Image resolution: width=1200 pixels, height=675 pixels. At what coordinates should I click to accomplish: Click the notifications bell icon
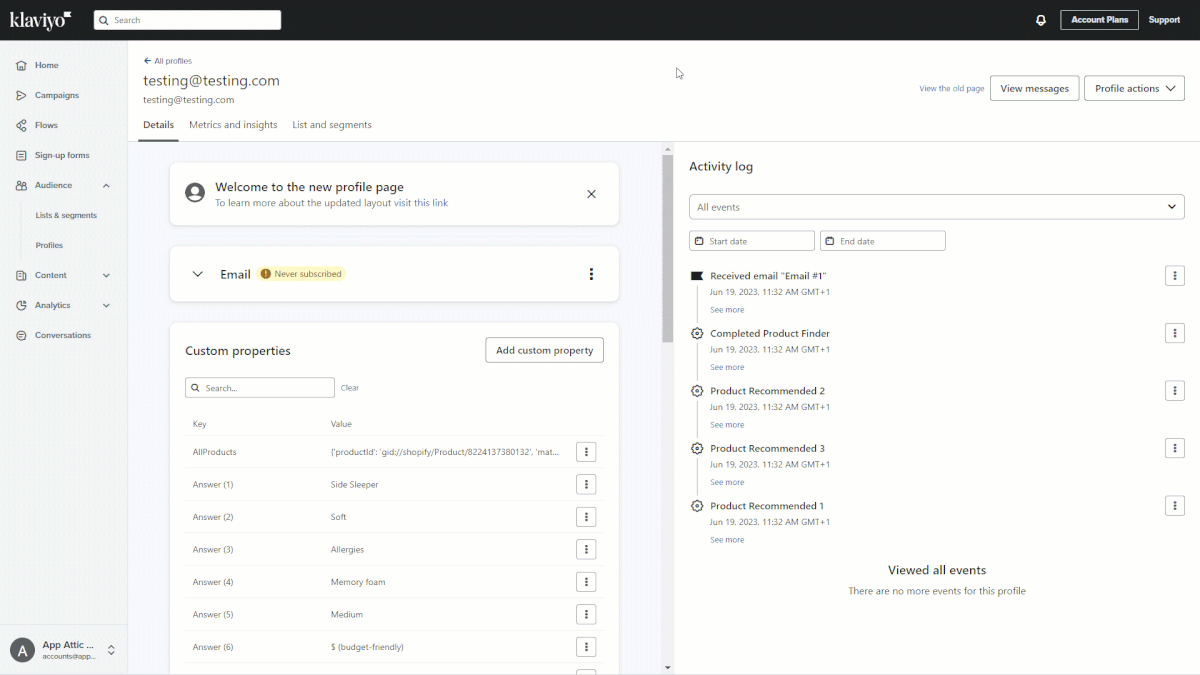click(x=1041, y=20)
